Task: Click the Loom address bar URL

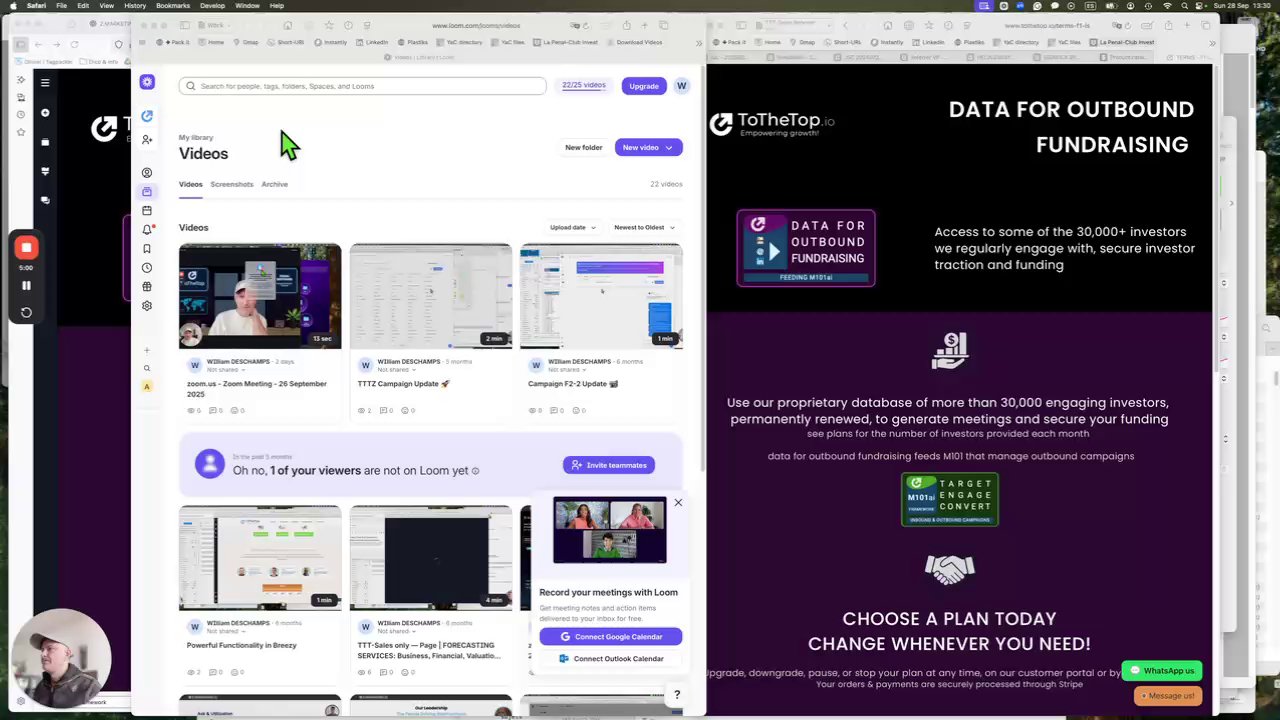Action: pos(476,25)
